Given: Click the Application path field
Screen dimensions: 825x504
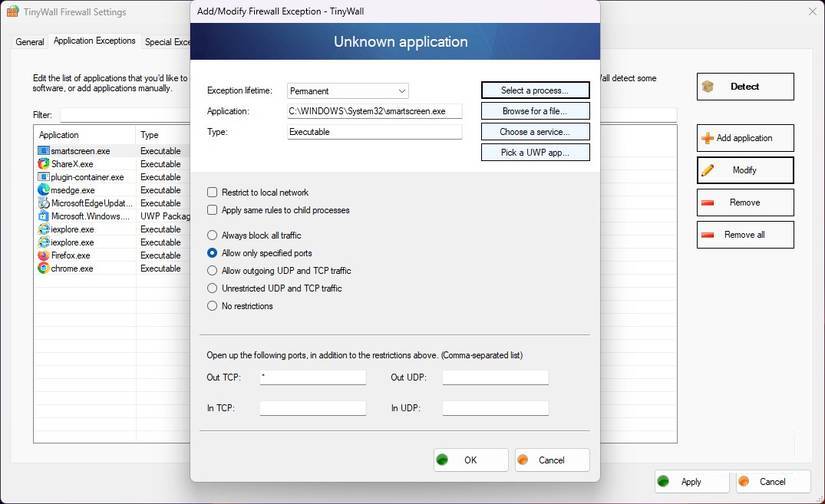Looking at the screenshot, I should (375, 111).
